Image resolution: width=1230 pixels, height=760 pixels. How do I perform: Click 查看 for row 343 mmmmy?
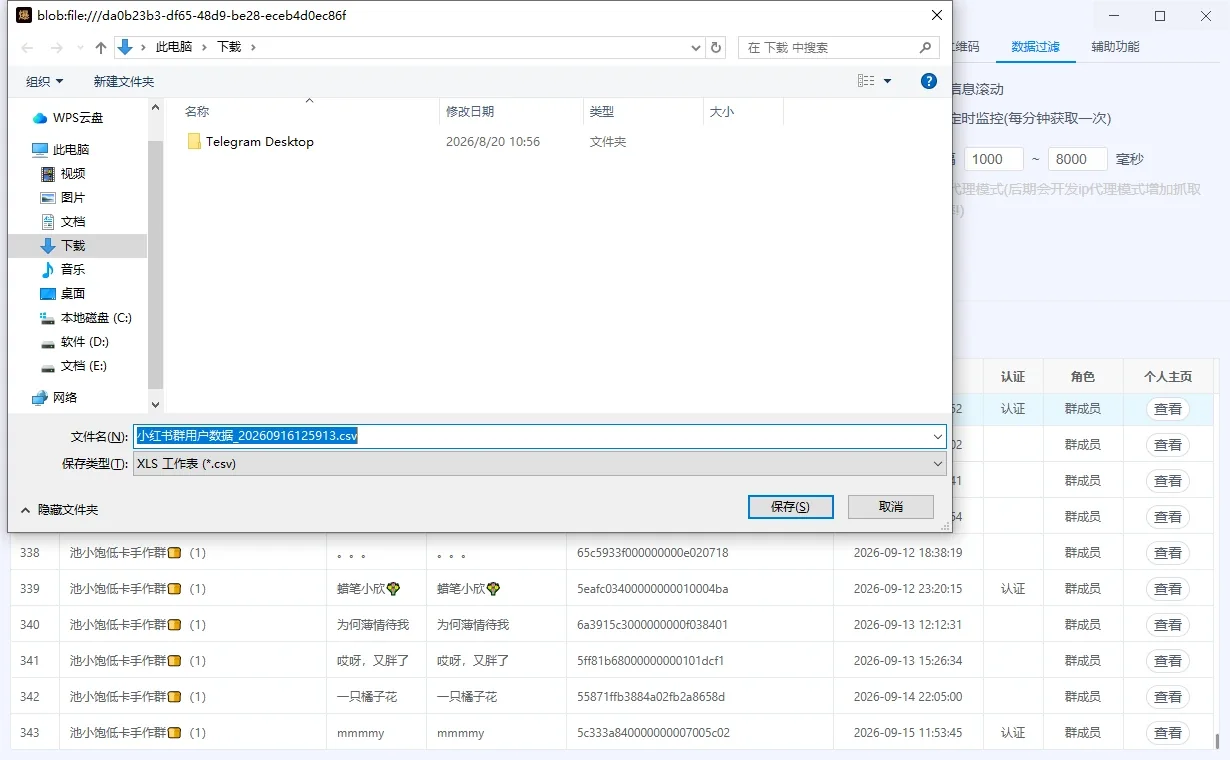pyautogui.click(x=1168, y=733)
